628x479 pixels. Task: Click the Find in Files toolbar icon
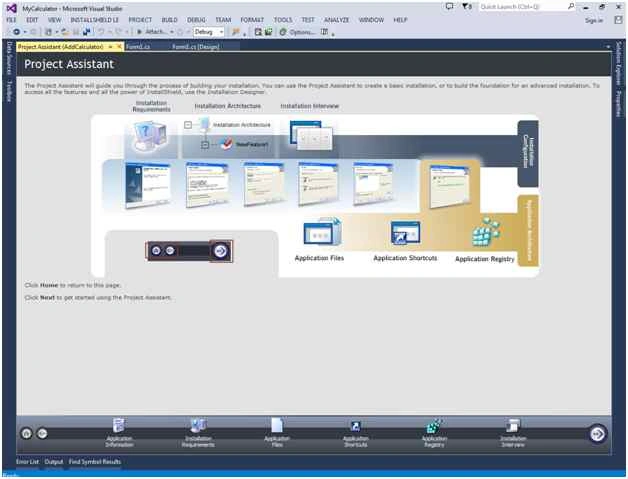(236, 32)
